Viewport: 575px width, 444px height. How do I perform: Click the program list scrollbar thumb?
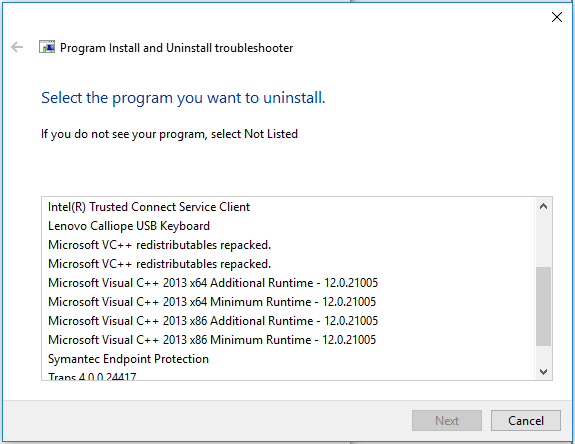point(543,306)
